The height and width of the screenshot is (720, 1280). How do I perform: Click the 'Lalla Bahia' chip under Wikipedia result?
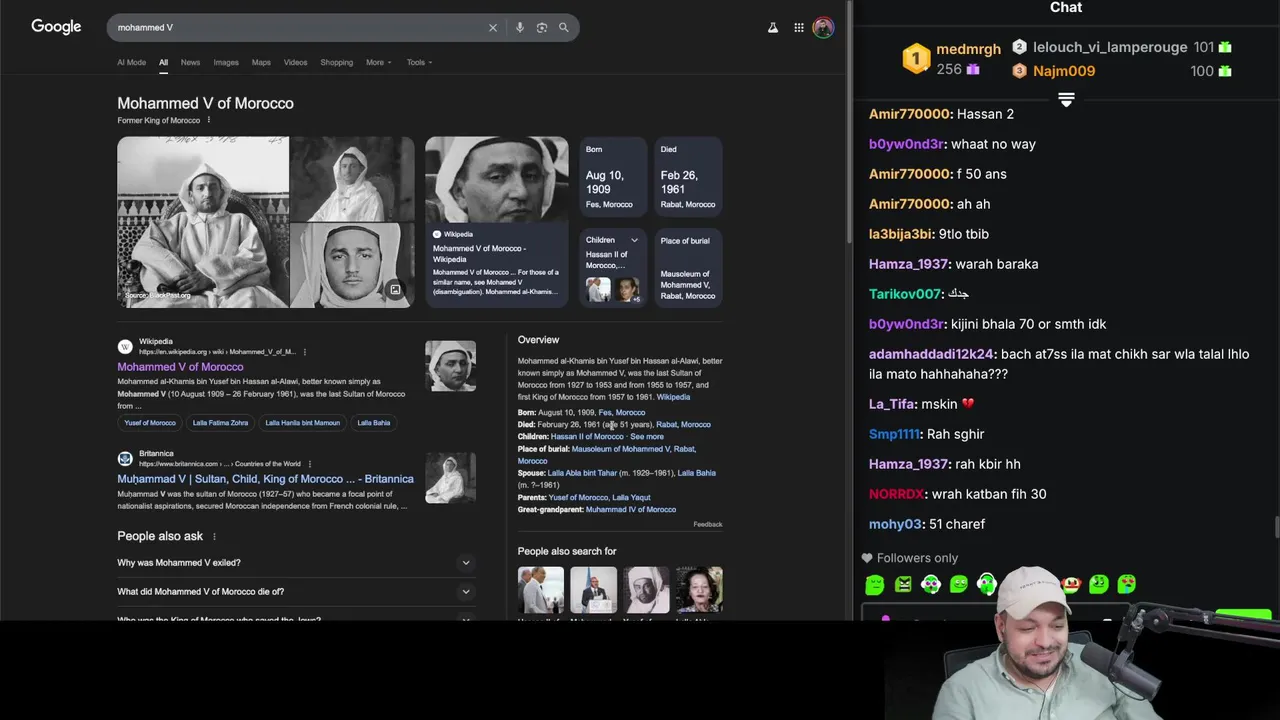point(373,423)
